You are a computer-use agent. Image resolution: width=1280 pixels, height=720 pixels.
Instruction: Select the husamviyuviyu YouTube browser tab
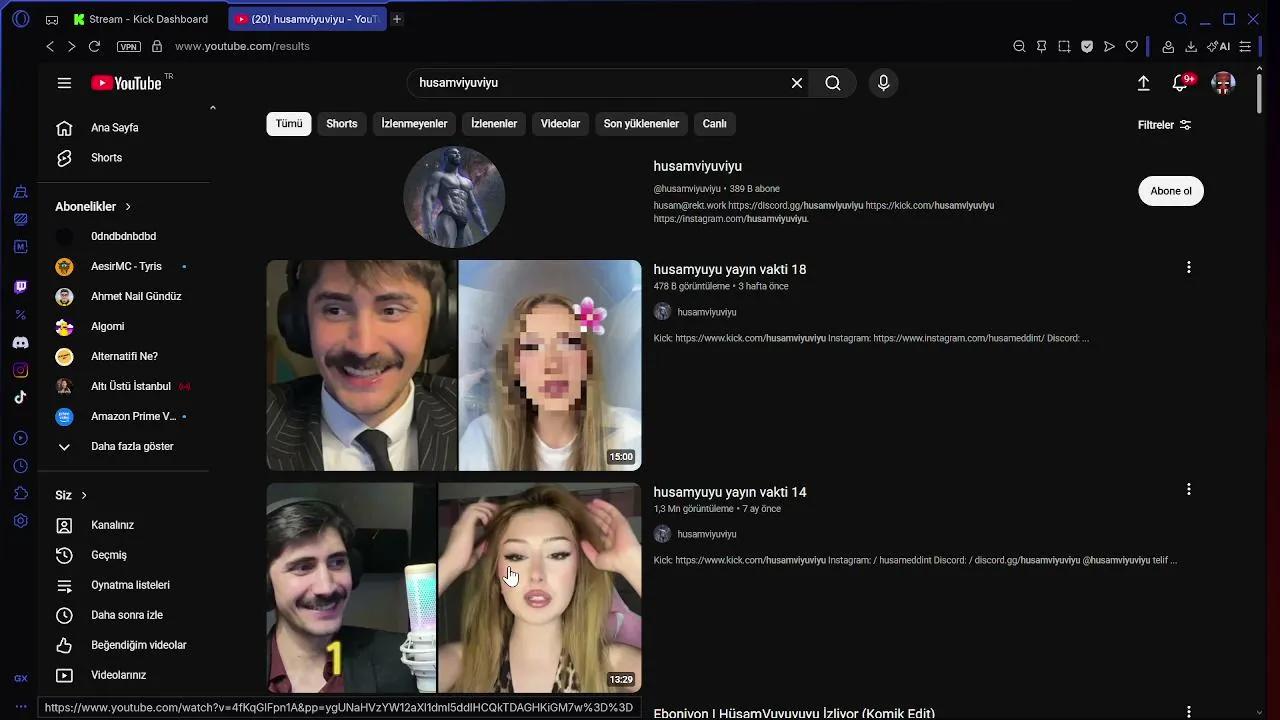306,19
